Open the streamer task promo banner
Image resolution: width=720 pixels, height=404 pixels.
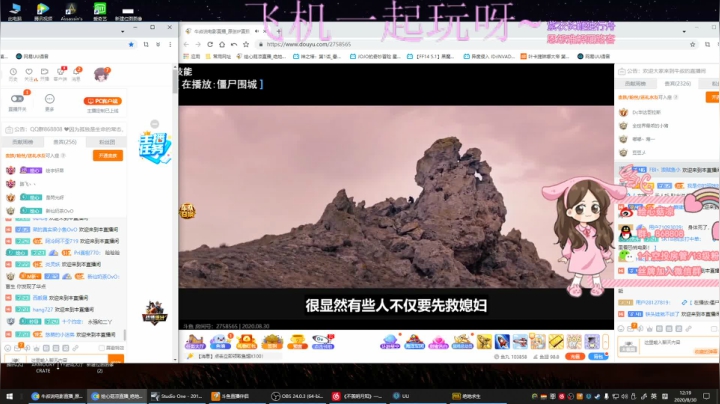[x=155, y=147]
